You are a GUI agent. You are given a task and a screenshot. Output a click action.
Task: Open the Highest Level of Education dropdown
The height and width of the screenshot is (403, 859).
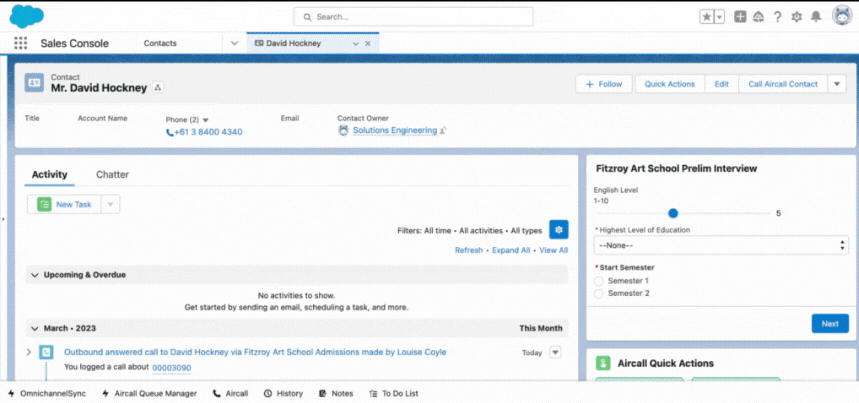tap(721, 245)
